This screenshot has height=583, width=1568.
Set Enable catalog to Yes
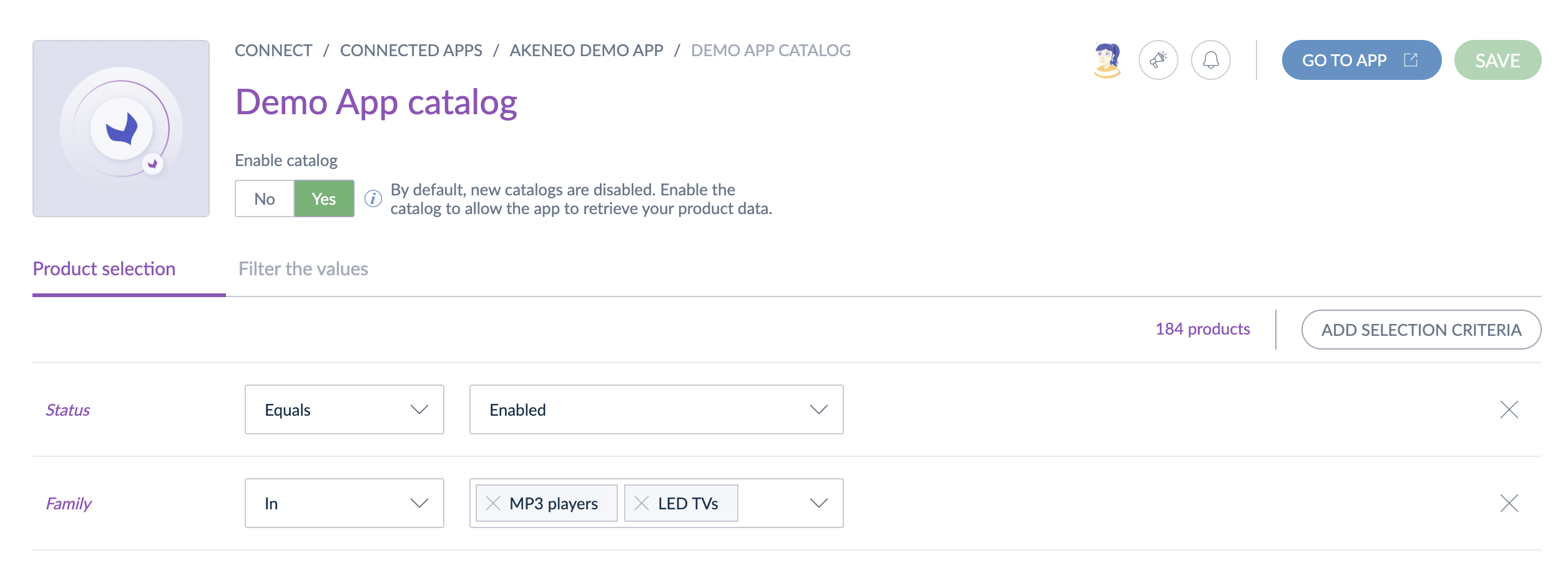click(x=324, y=198)
